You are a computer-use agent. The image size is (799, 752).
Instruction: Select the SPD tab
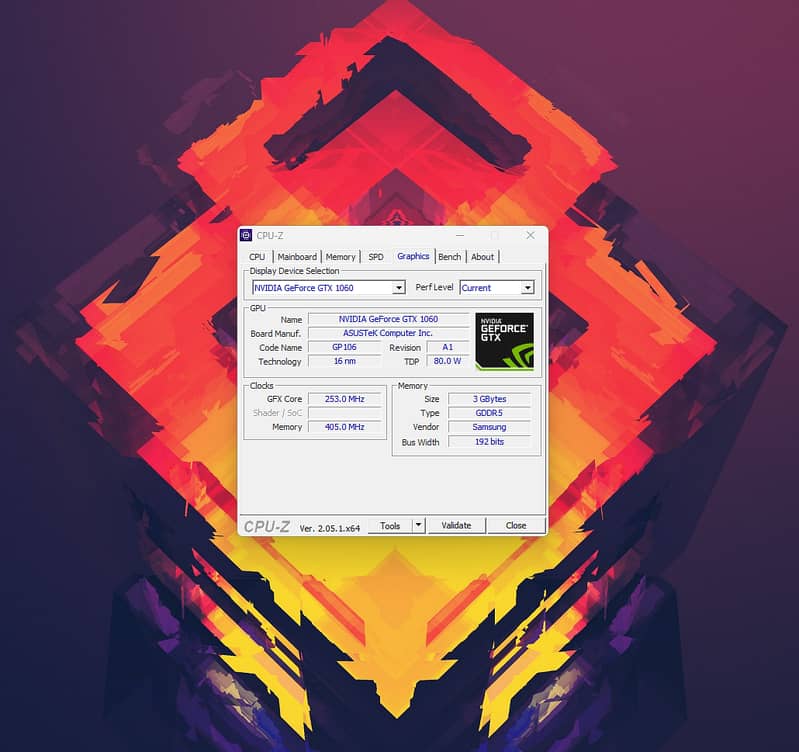375,257
